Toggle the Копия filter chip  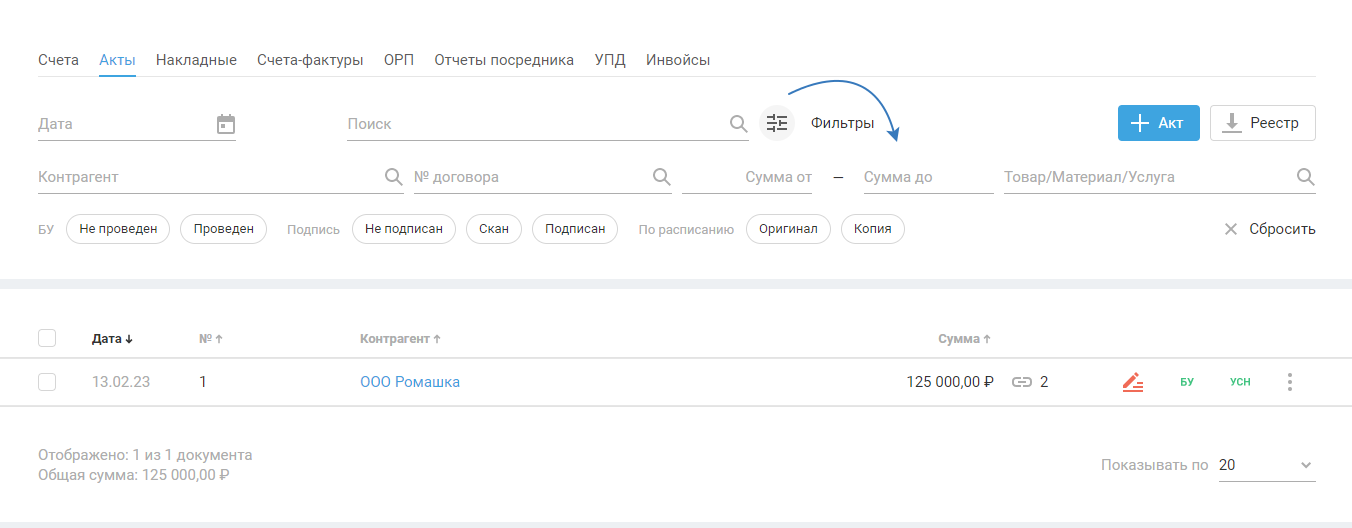tap(873, 229)
